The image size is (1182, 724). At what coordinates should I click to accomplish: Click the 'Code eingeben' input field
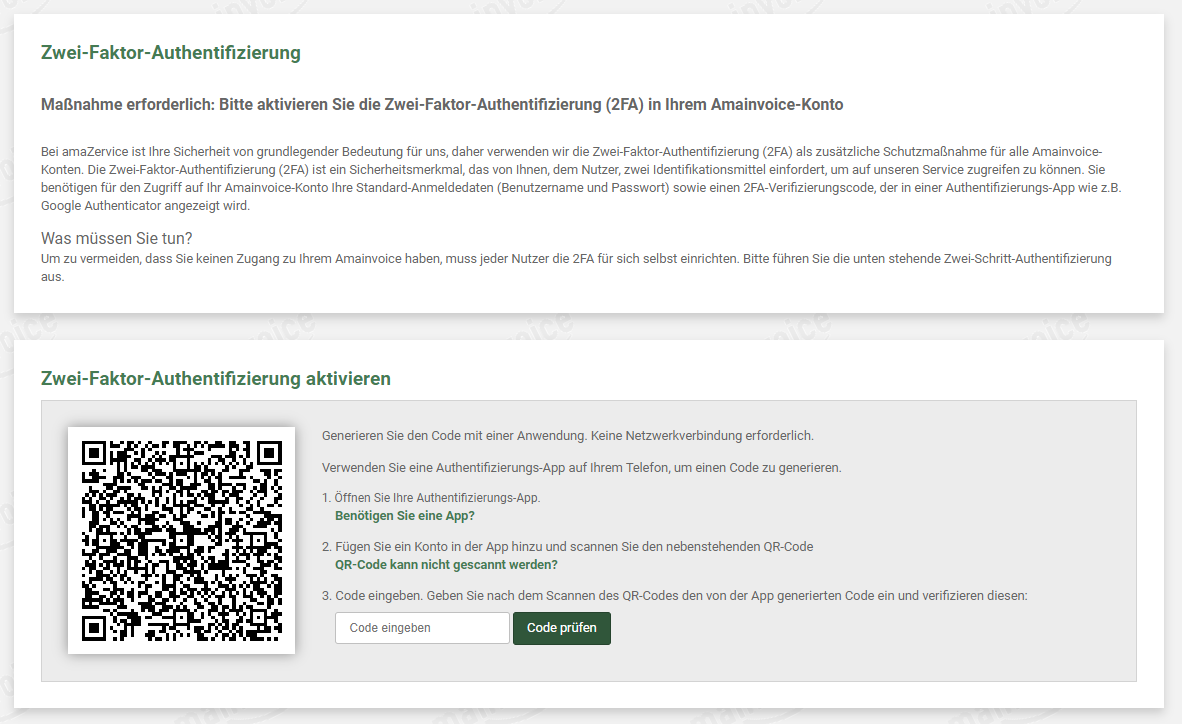[x=422, y=627]
